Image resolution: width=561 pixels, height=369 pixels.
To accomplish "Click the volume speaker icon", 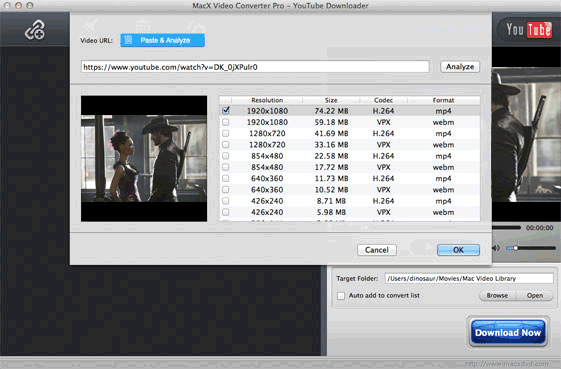I will click(496, 248).
